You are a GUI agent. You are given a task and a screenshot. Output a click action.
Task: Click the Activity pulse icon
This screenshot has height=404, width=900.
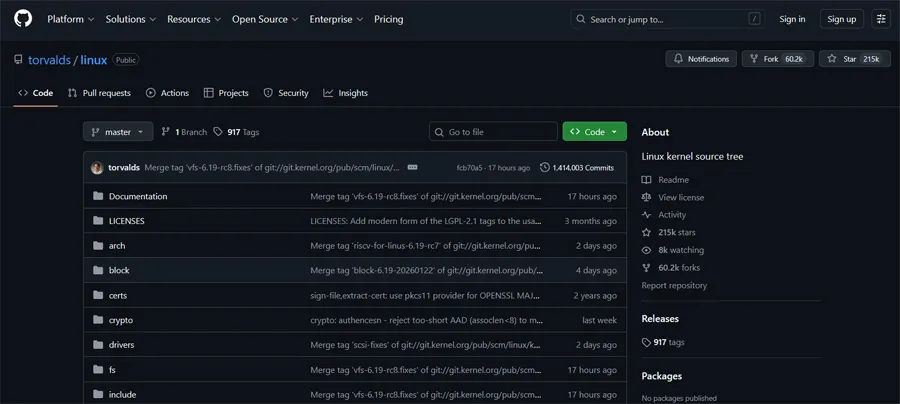click(646, 215)
